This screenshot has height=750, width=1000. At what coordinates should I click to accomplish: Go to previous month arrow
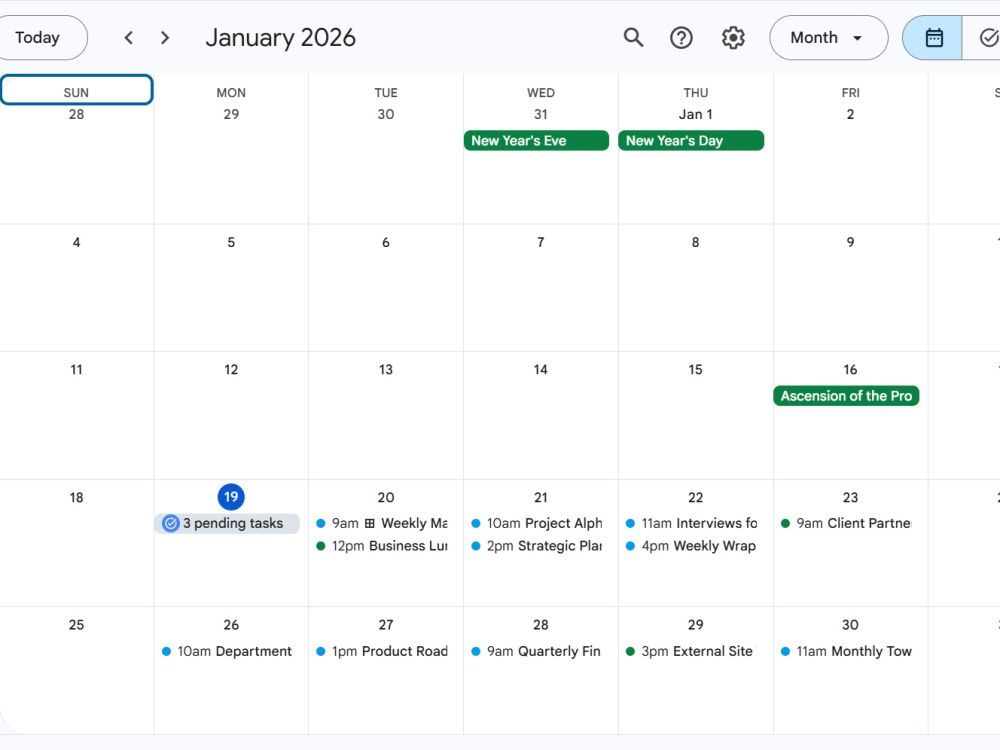click(129, 38)
